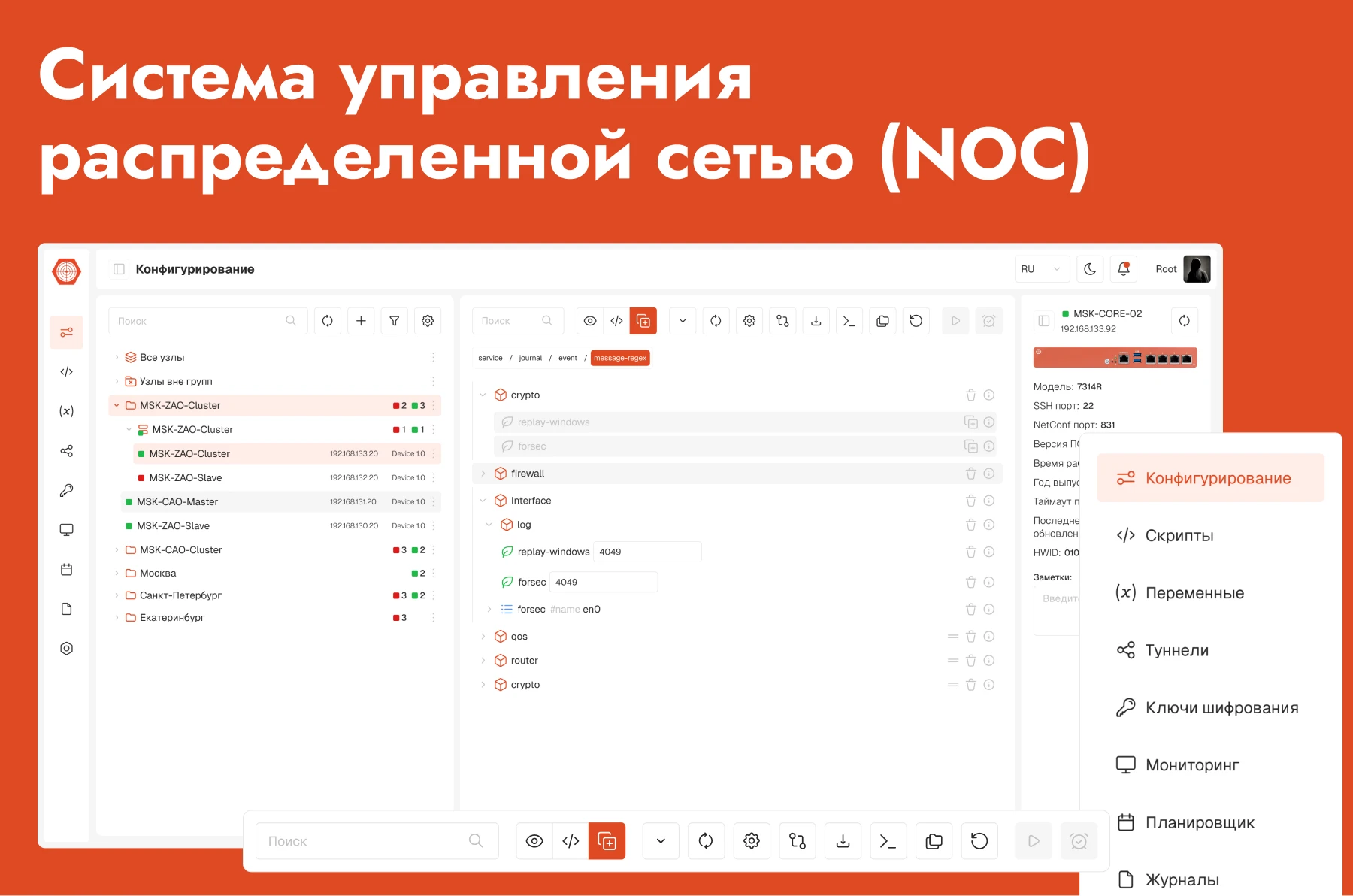The height and width of the screenshot is (896, 1353).
Task: Toggle highlighted add-copy mode in small toolbar
Action: pos(643,321)
